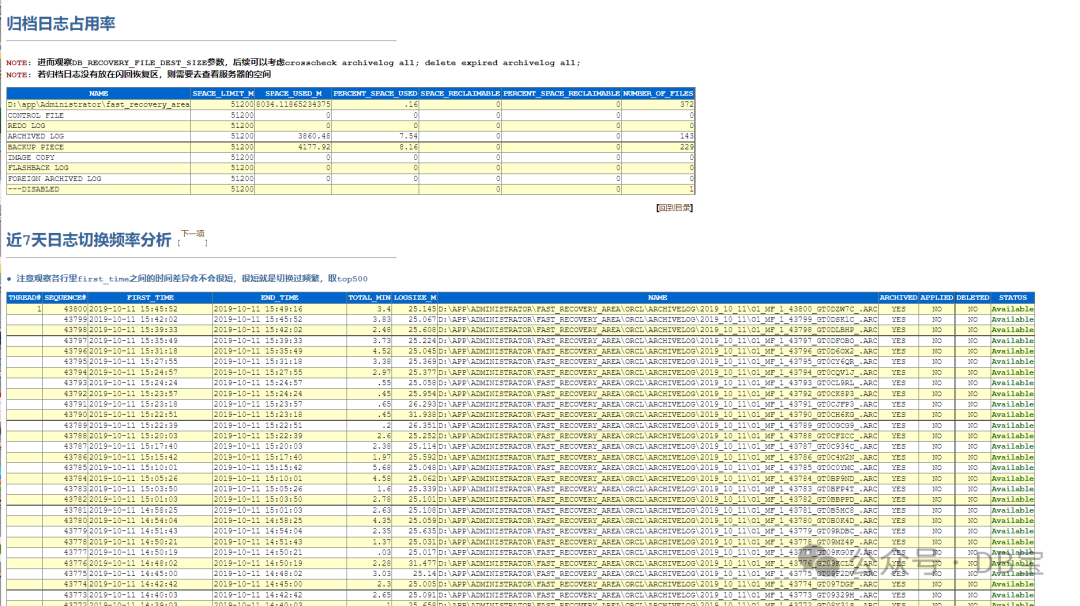Click the STATUS column header
1080x606 pixels.
(1012, 297)
